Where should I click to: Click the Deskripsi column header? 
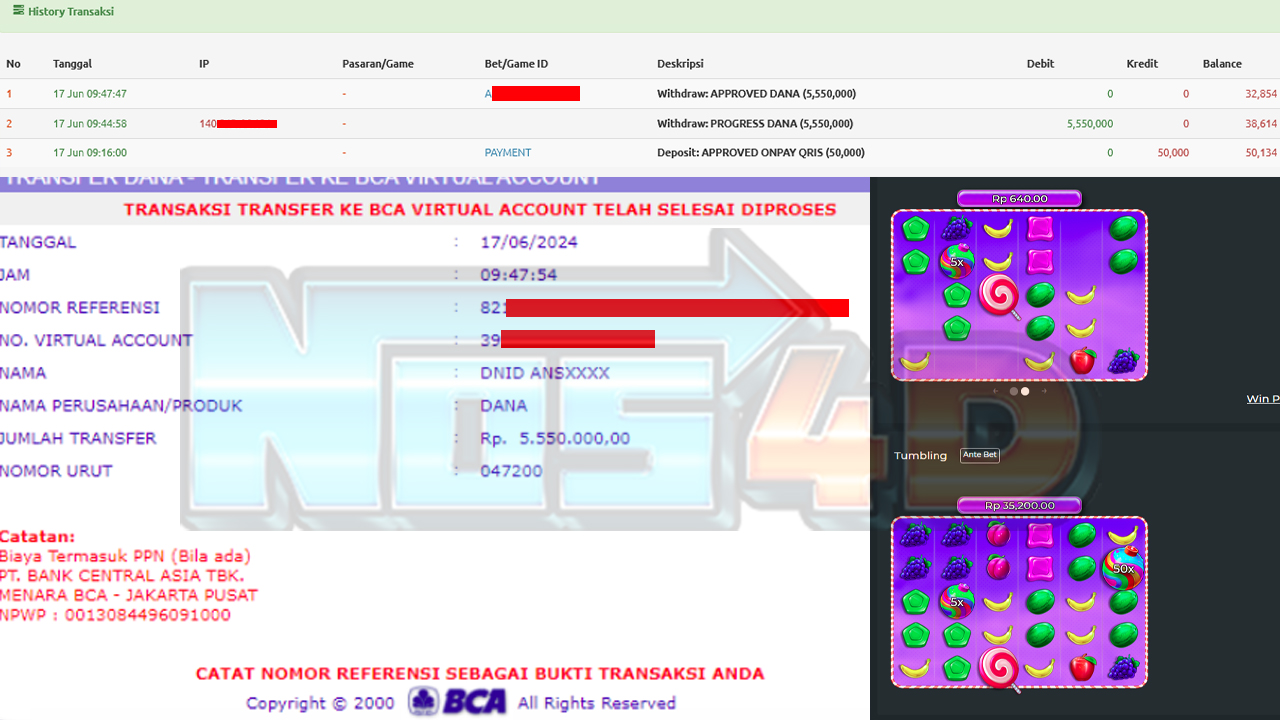click(680, 64)
